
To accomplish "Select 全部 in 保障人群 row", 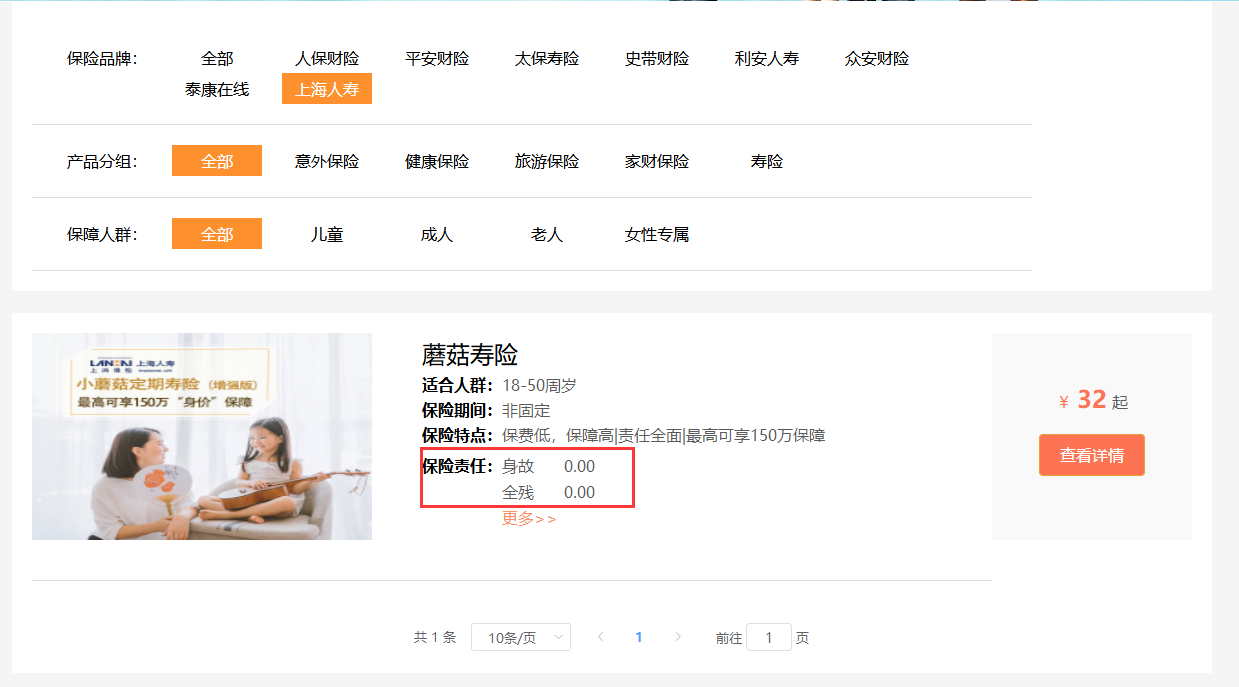I will [217, 234].
